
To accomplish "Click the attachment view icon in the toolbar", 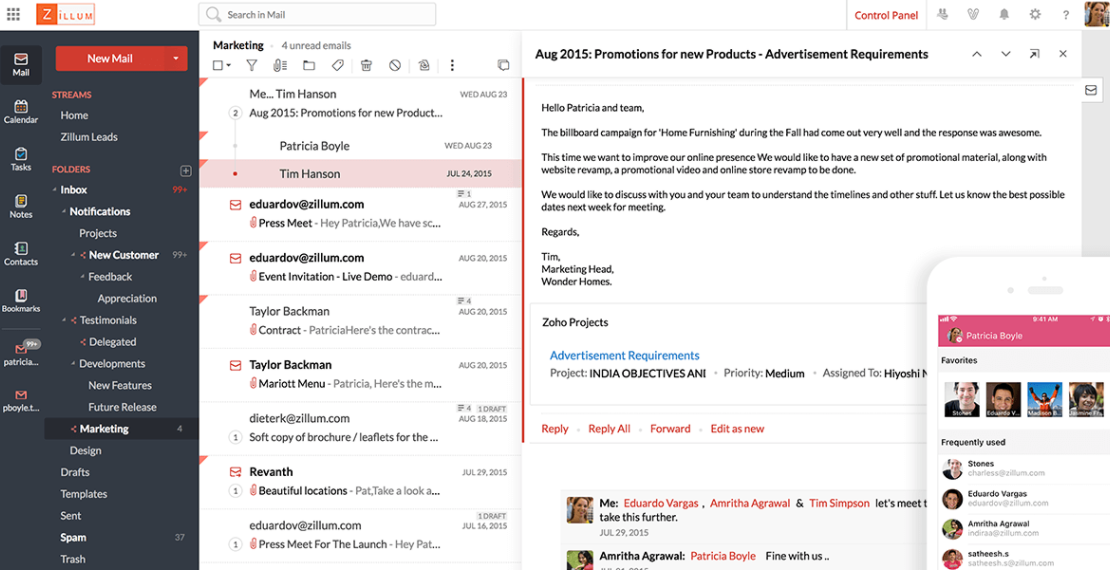I will 280,65.
